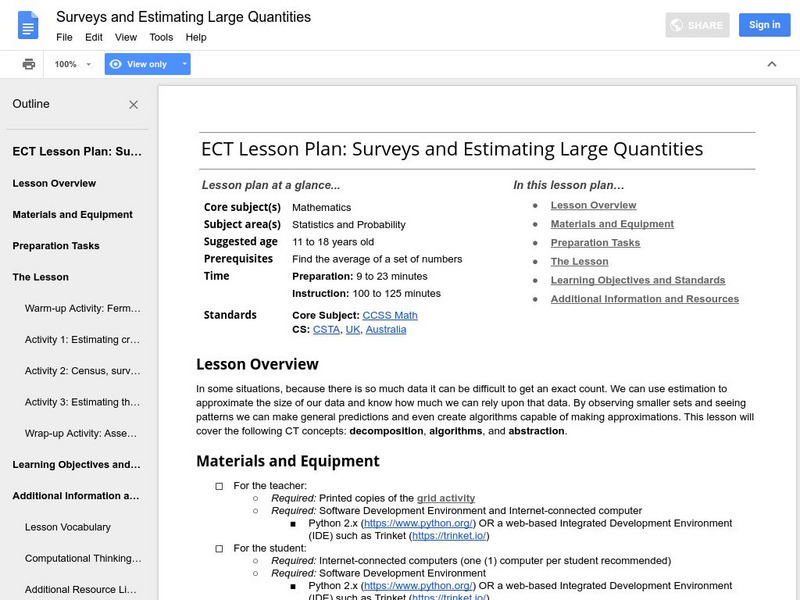This screenshot has width=800, height=600.
Task: Click the Australia standards link
Action: point(386,329)
